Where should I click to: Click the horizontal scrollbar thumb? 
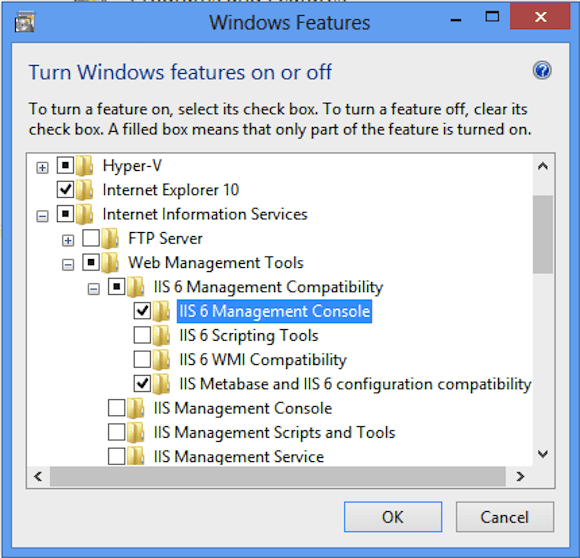(277, 476)
